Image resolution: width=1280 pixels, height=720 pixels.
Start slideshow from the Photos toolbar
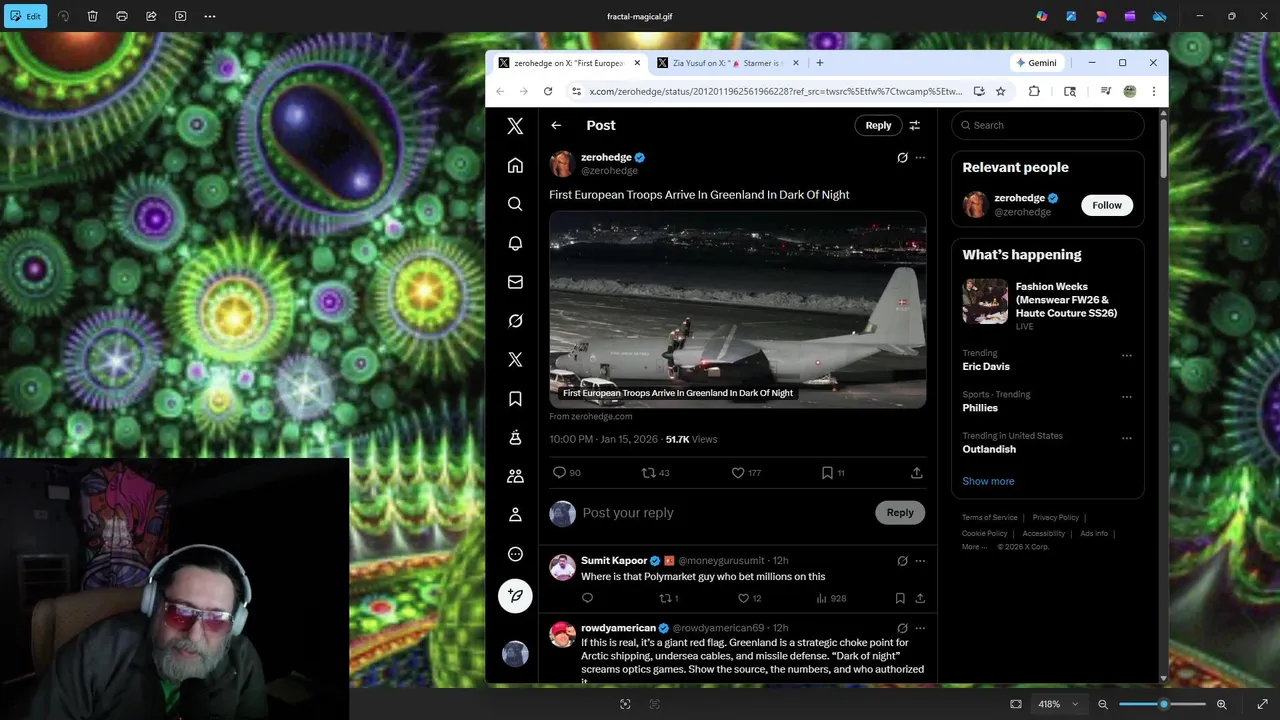[x=180, y=16]
